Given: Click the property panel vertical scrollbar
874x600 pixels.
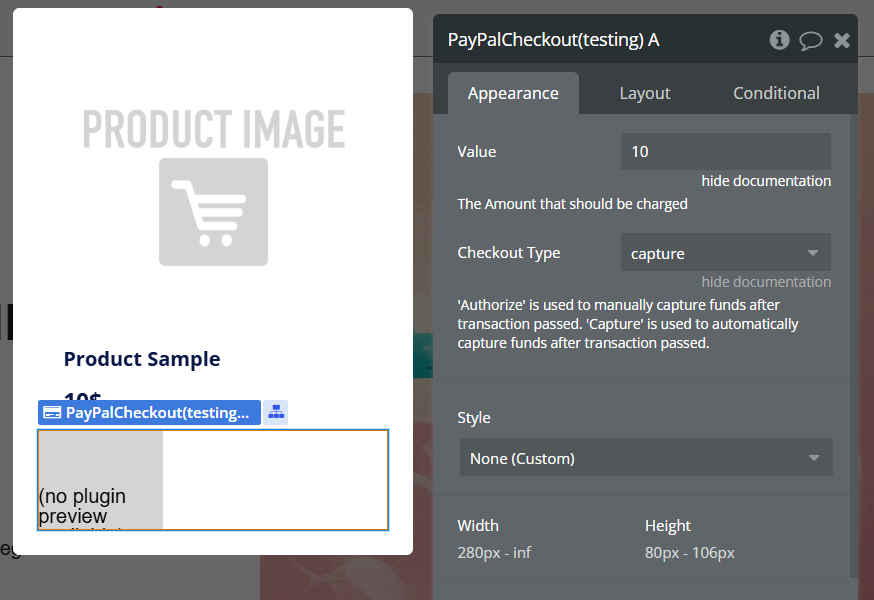Looking at the screenshot, I should point(854,346).
